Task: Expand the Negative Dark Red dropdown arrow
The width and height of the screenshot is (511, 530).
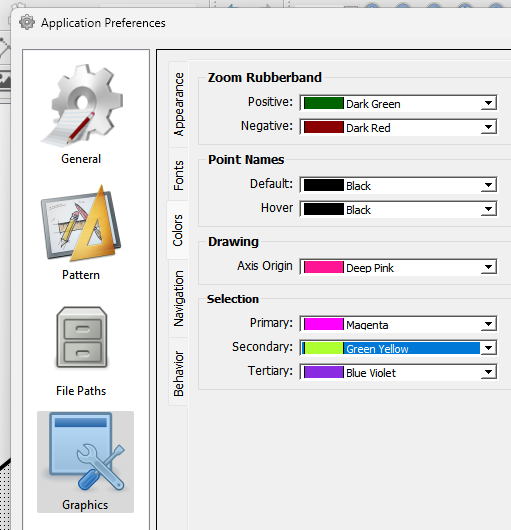Action: (x=488, y=127)
